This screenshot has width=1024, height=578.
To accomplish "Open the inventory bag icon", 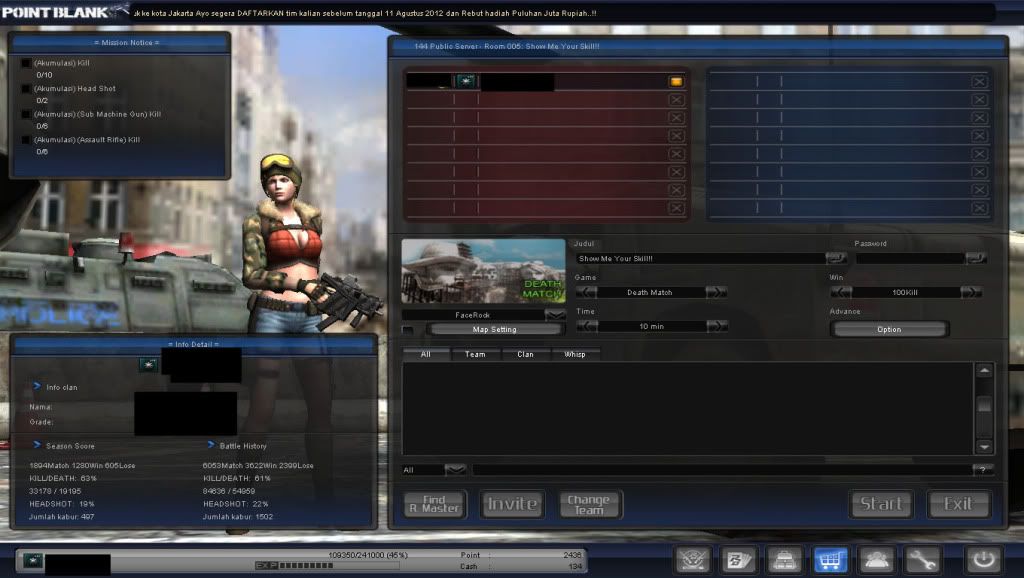I will (784, 560).
